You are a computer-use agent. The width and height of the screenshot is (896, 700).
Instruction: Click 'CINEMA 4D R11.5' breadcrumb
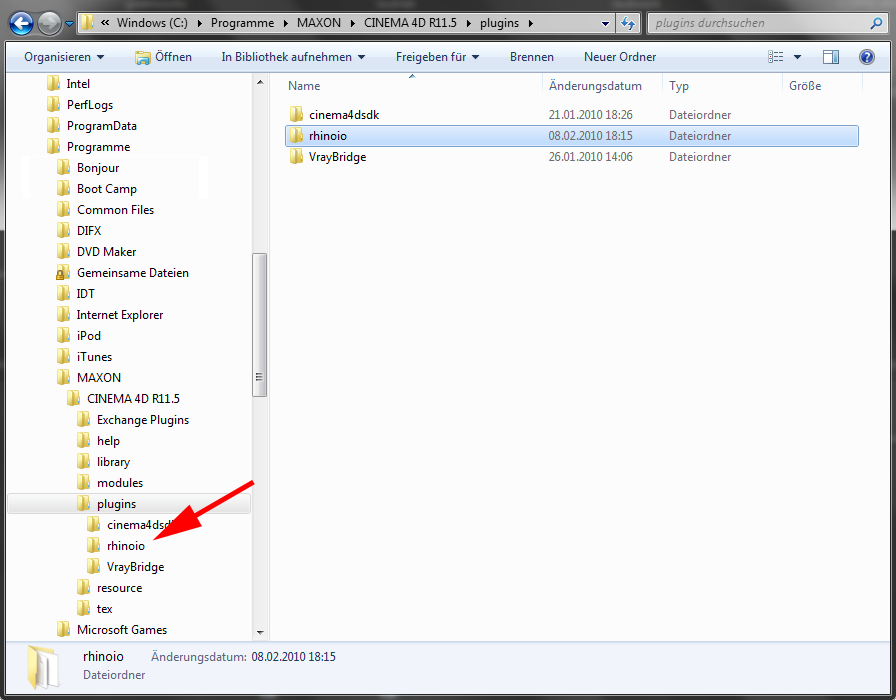point(410,23)
